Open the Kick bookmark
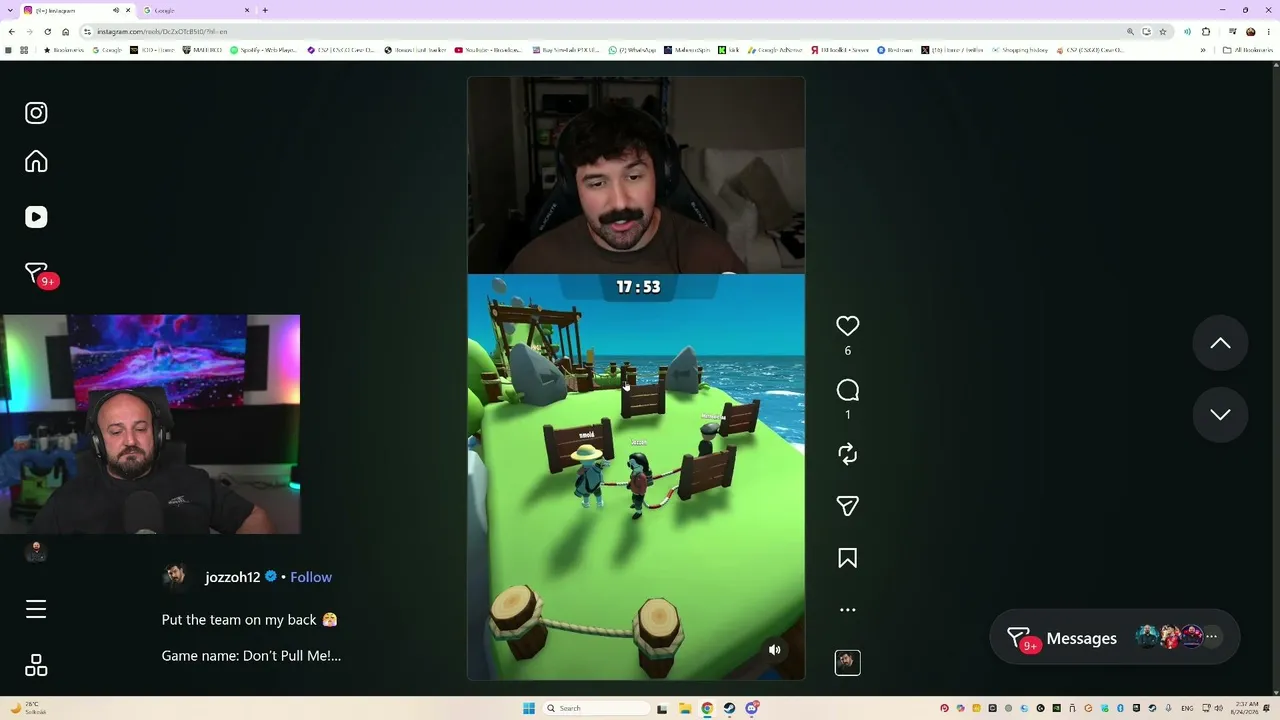This screenshot has height=720, width=1280. coord(729,50)
